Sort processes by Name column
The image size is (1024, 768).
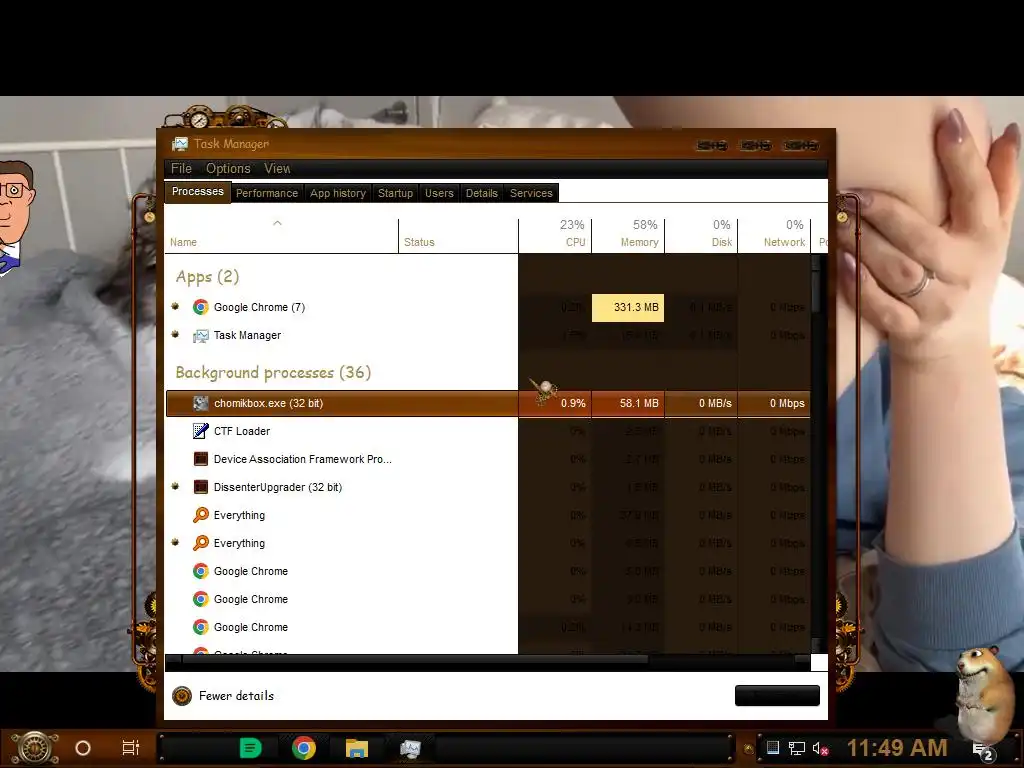pos(281,236)
